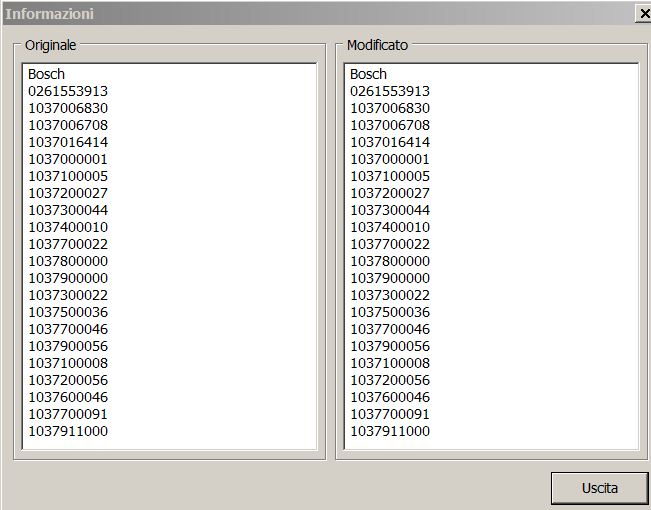Select 1037200027 in the Modificato list
Viewport: 651px width, 510px height.
click(x=390, y=193)
